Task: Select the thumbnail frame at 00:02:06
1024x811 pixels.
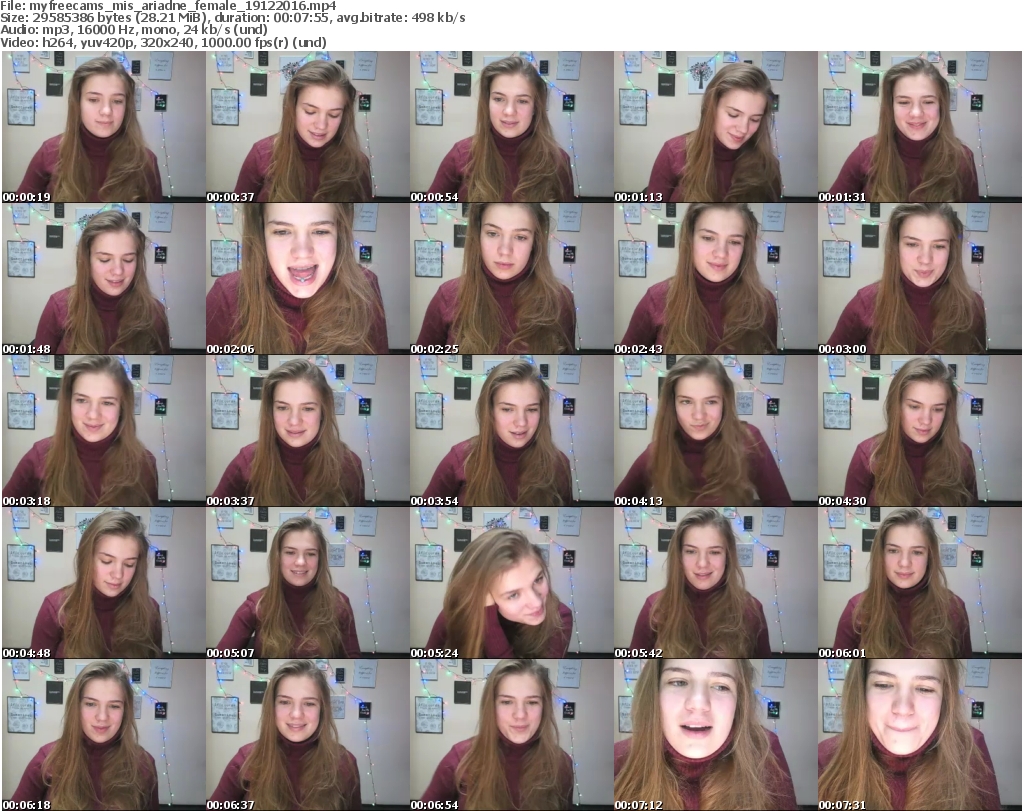Action: coord(308,279)
